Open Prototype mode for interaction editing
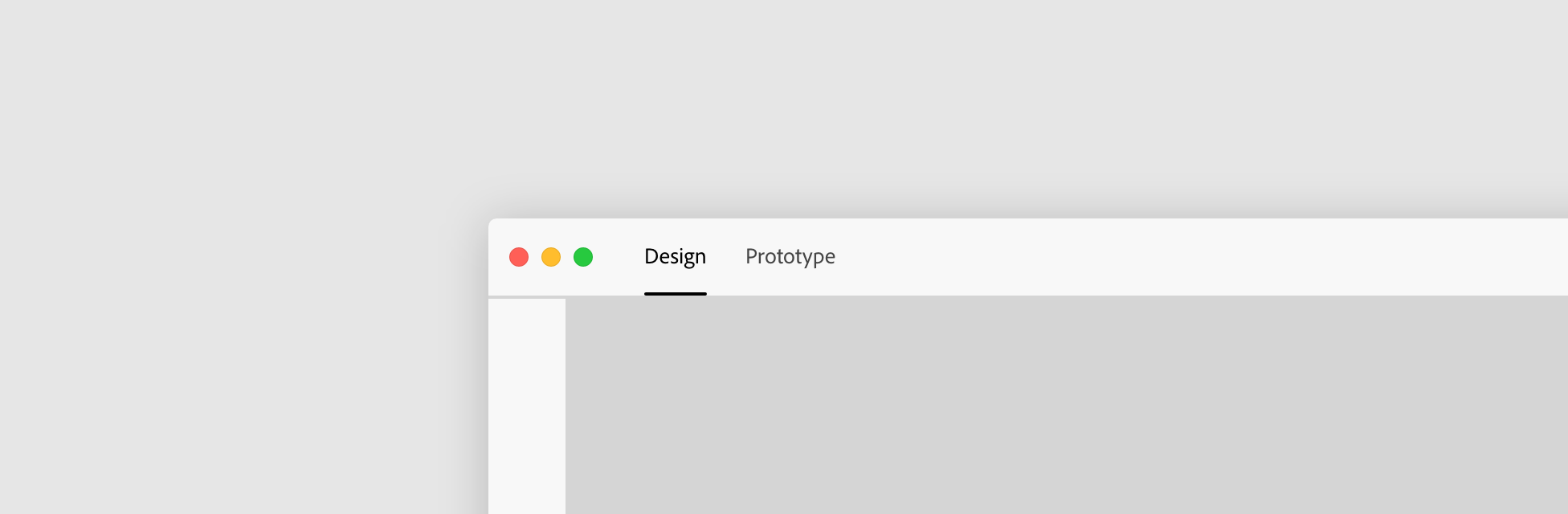1568x514 pixels. click(790, 257)
